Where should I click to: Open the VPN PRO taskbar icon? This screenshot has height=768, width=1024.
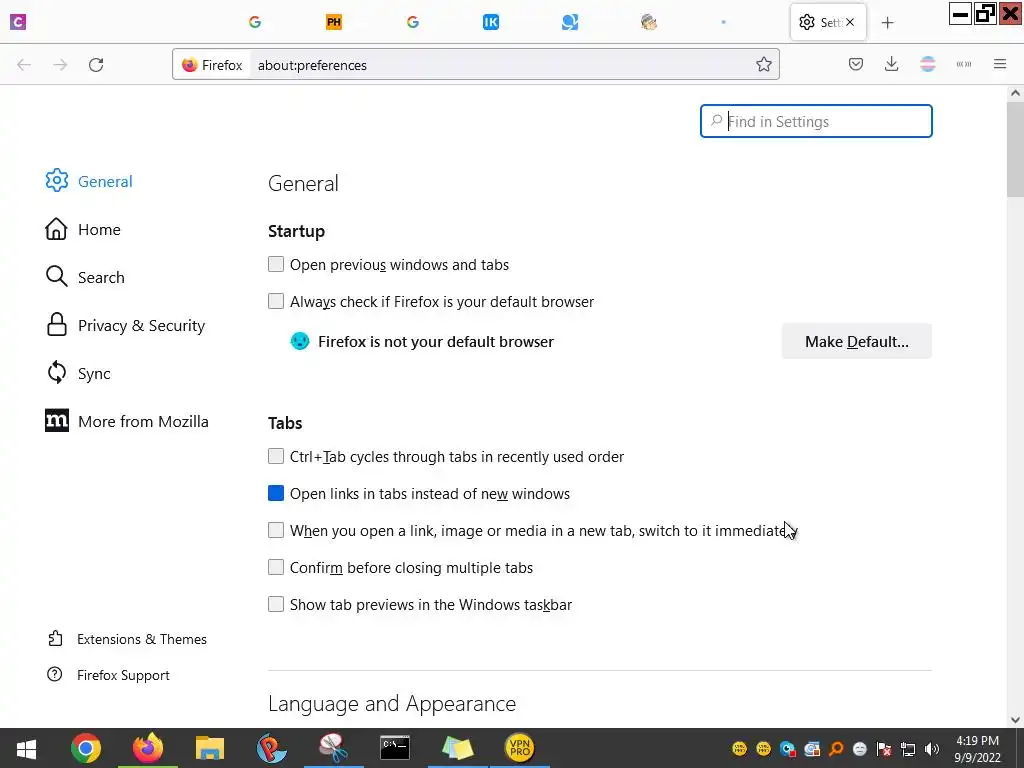519,748
